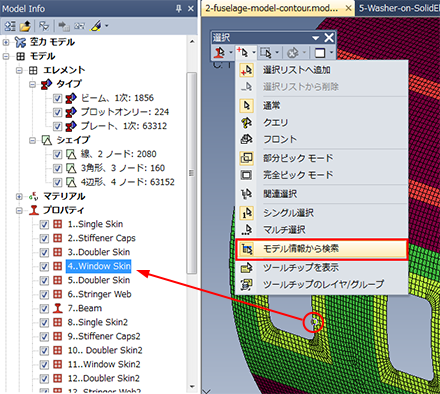Image resolution: width=440 pixels, height=394 pixels.
Task: Collapse the プロパティ tree node
Action: tap(19, 211)
